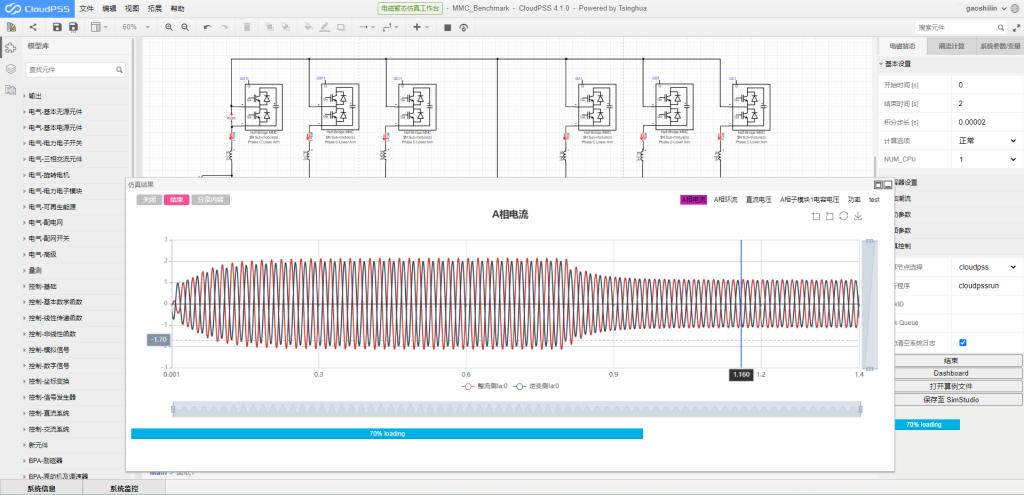Toggle the 逆变侧Ia:0 legend series
This screenshot has width=1024, height=495.
coord(535,385)
